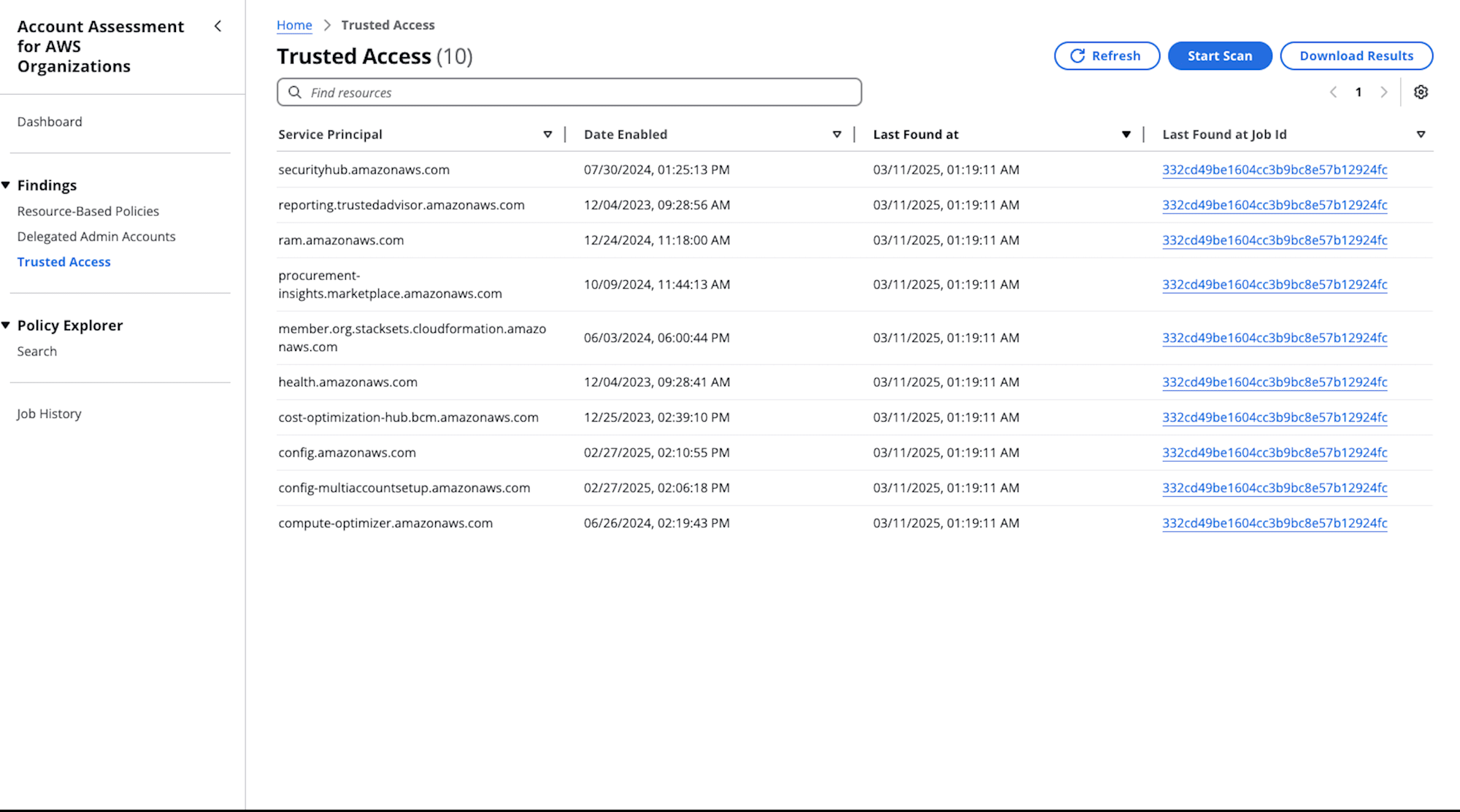Sort by Service Principal column arrow

point(547,134)
